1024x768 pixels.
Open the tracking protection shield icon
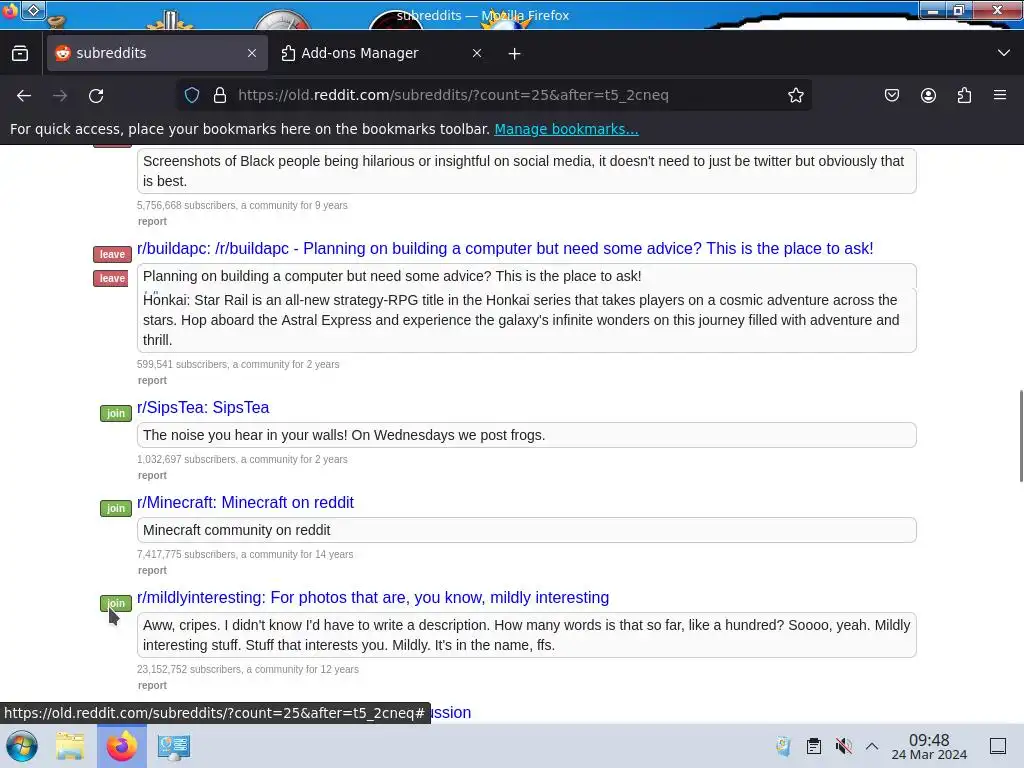point(191,95)
